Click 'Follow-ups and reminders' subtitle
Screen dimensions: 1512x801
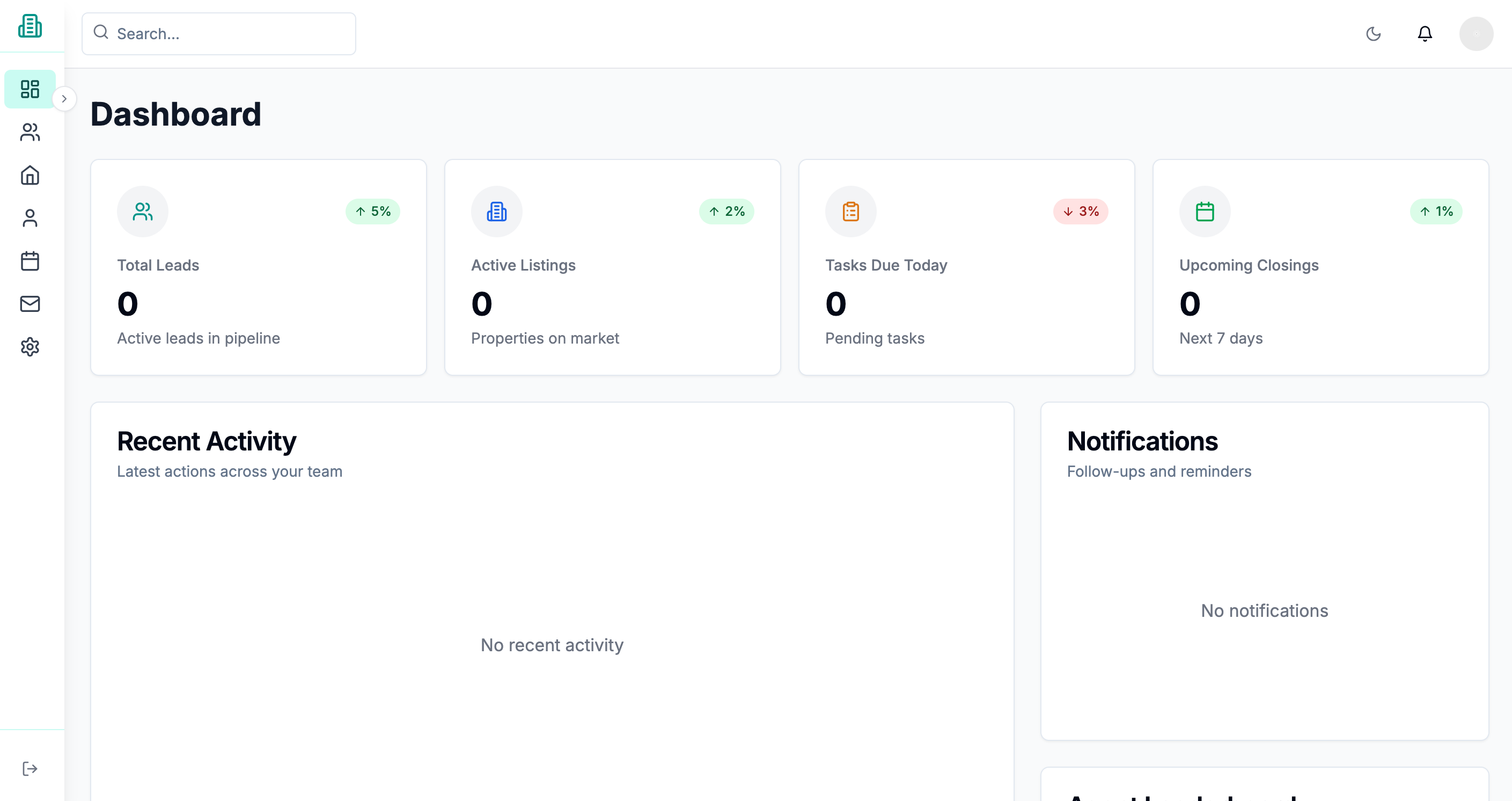(x=1159, y=471)
